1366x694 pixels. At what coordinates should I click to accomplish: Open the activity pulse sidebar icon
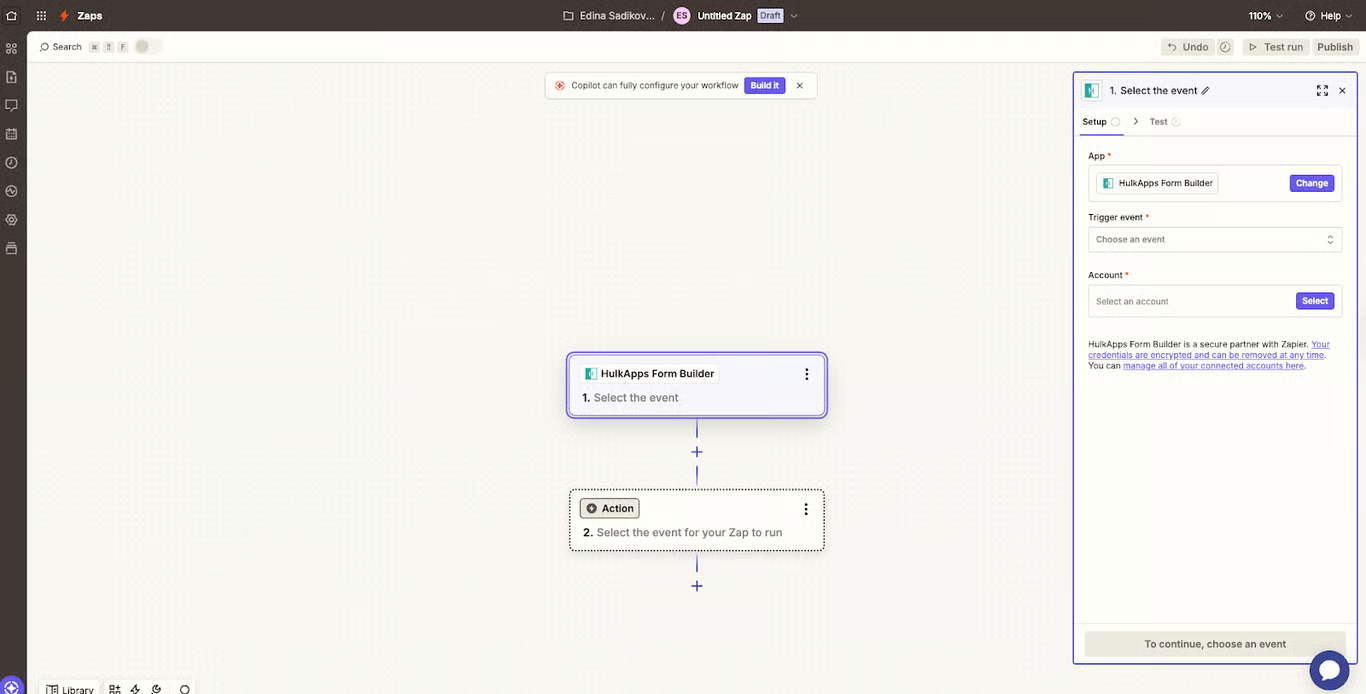[11, 190]
